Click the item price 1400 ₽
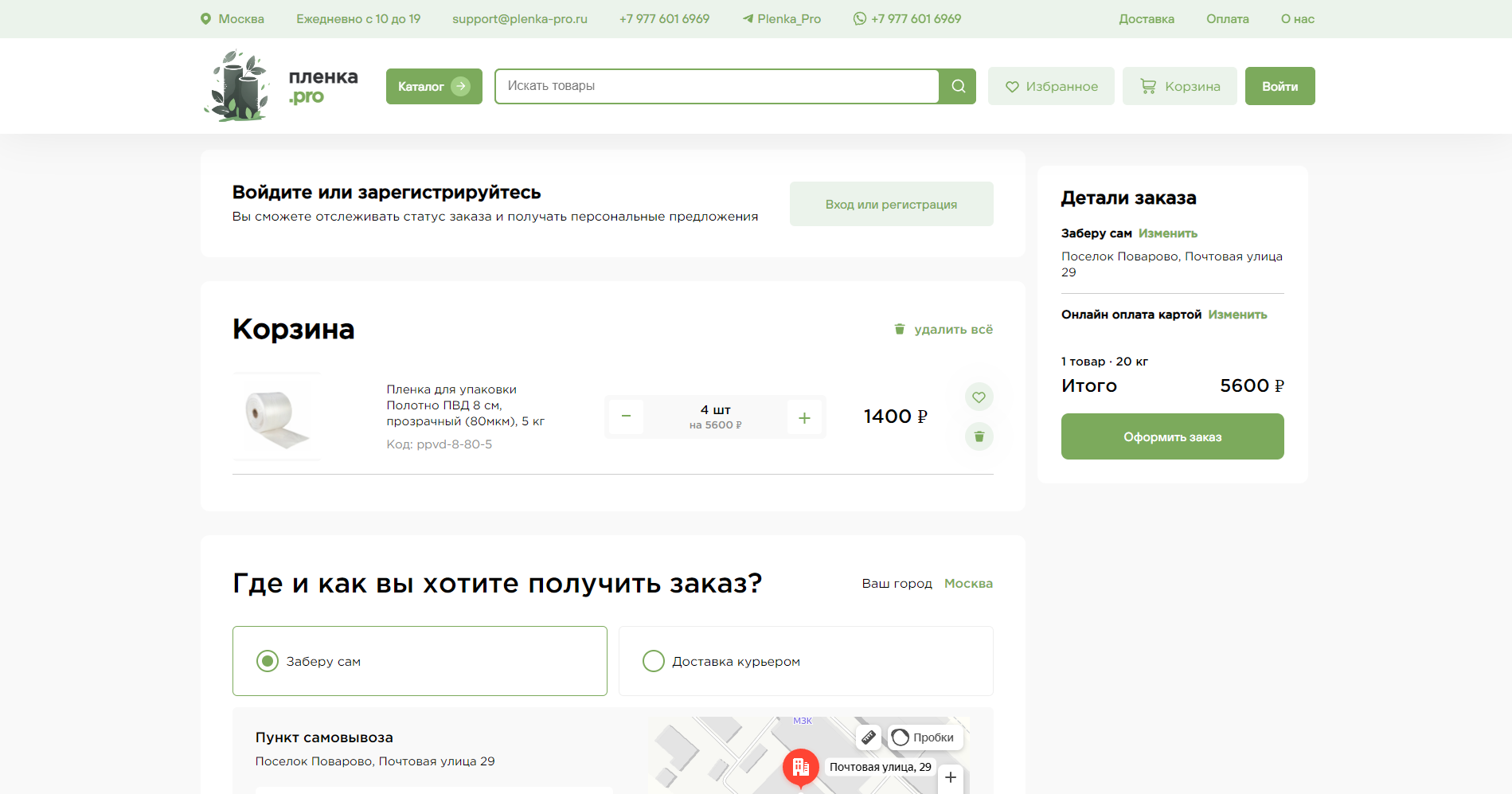The image size is (1512, 794). [x=896, y=417]
